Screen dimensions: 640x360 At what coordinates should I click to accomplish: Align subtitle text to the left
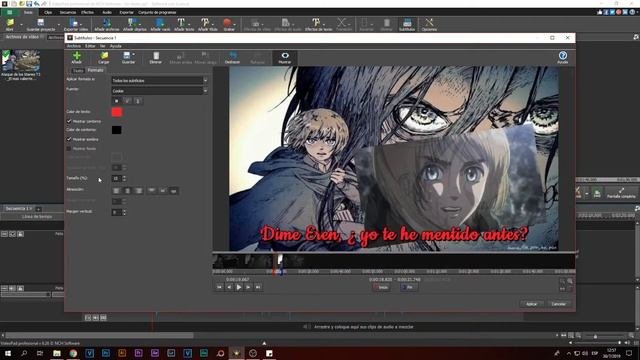click(x=116, y=191)
